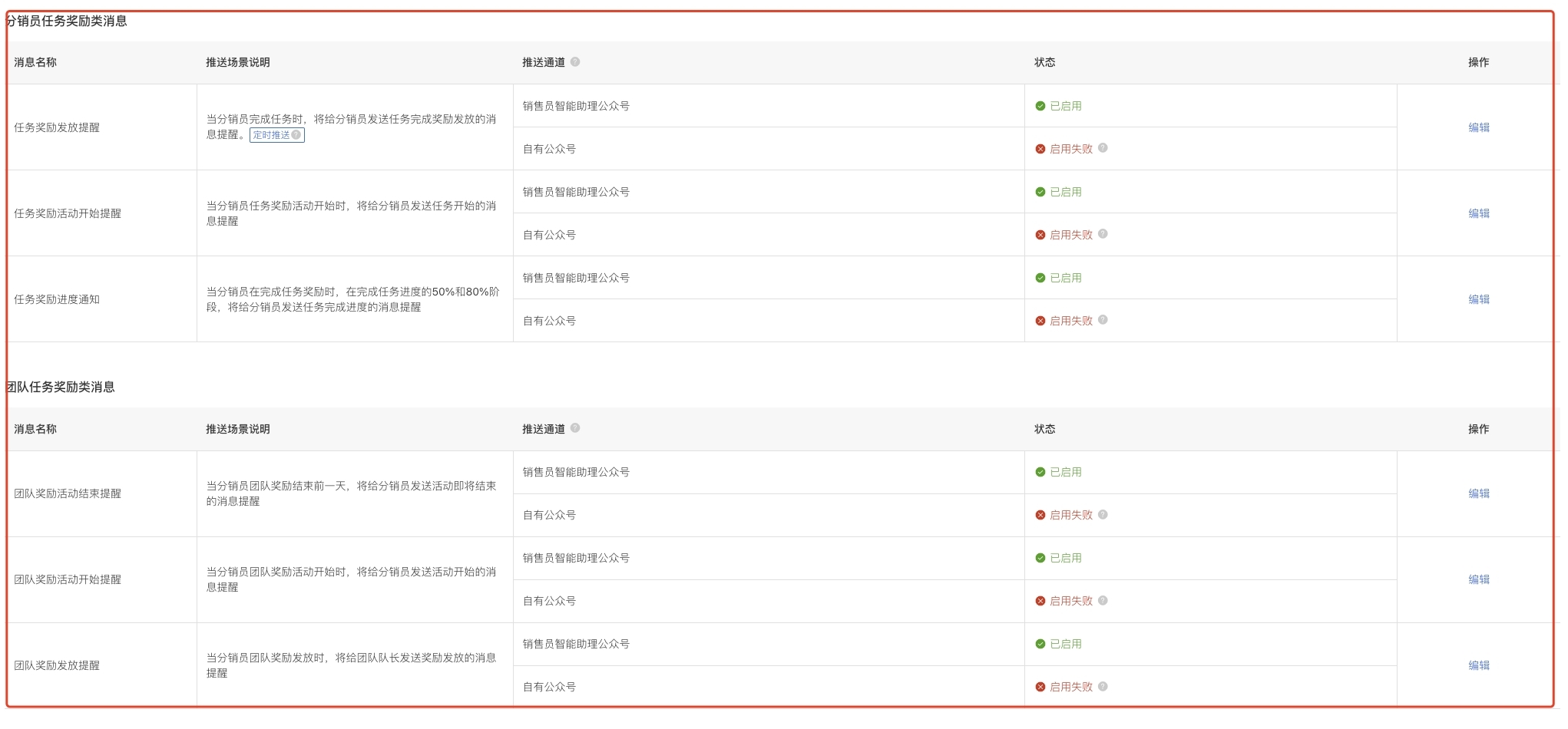Select 团队奖励活动结束提醒 message name
The height and width of the screenshot is (729, 1568).
[68, 493]
